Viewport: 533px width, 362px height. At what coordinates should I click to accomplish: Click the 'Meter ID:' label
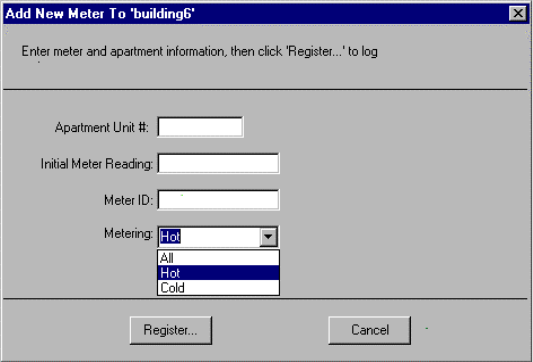coord(128,200)
